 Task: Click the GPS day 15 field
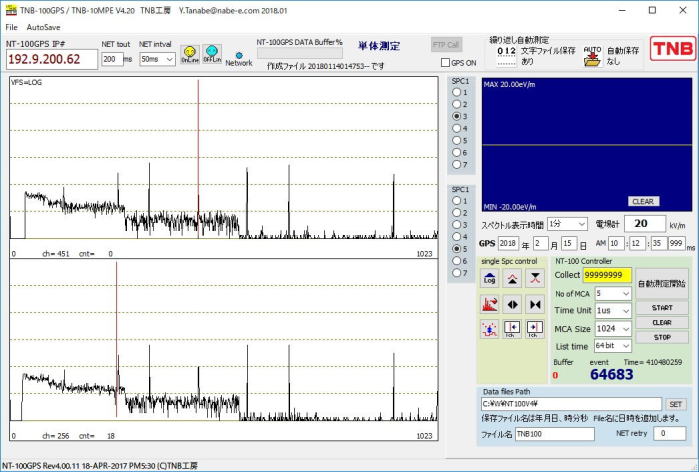point(568,243)
